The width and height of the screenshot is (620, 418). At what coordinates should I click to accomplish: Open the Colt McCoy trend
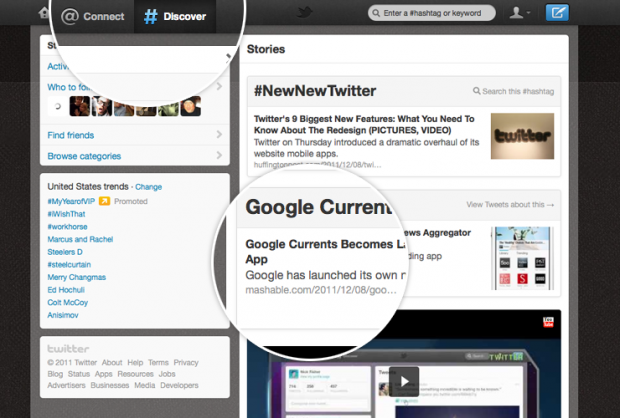(x=68, y=303)
